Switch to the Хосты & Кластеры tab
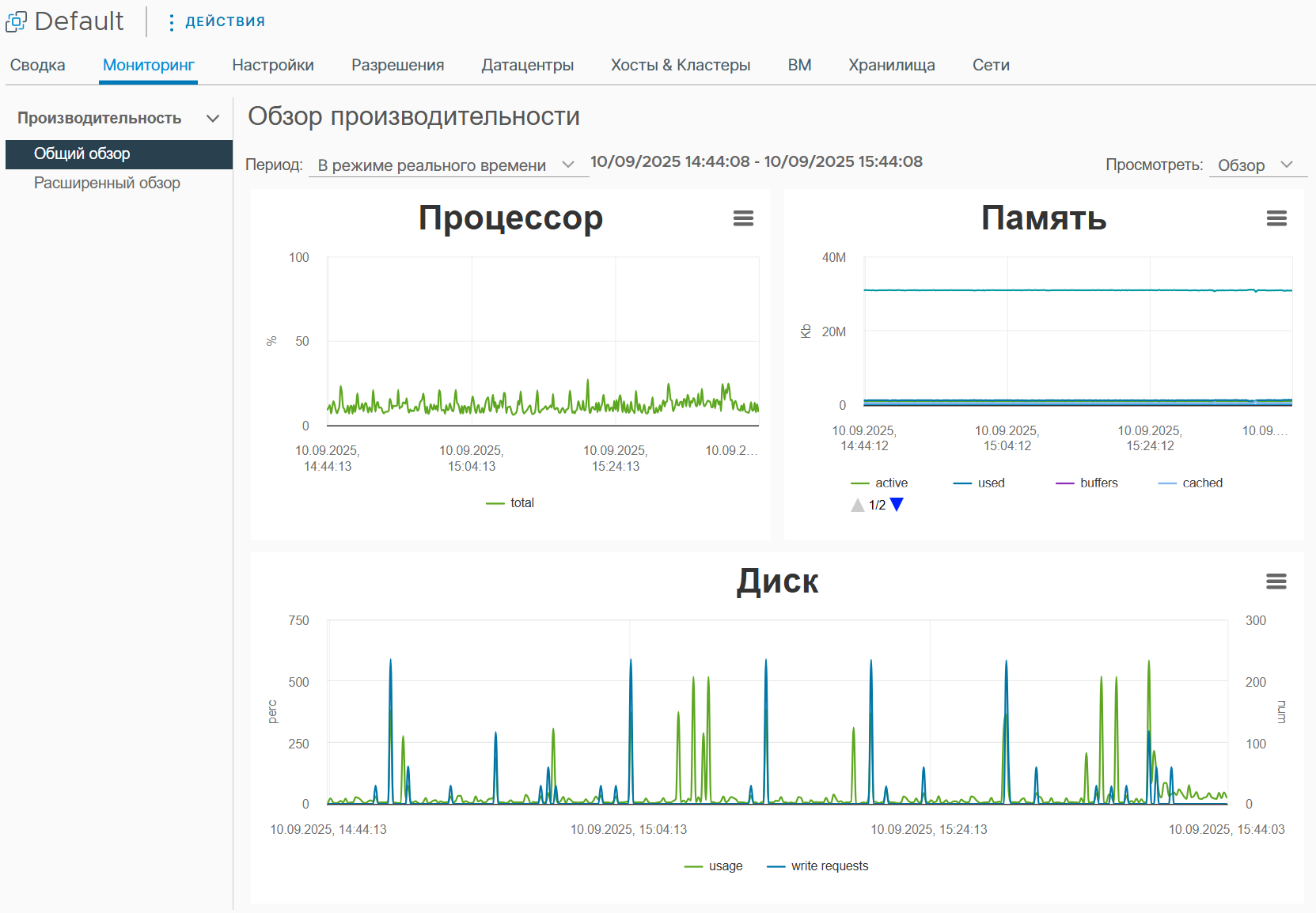This screenshot has height=913, width=1316. click(681, 65)
